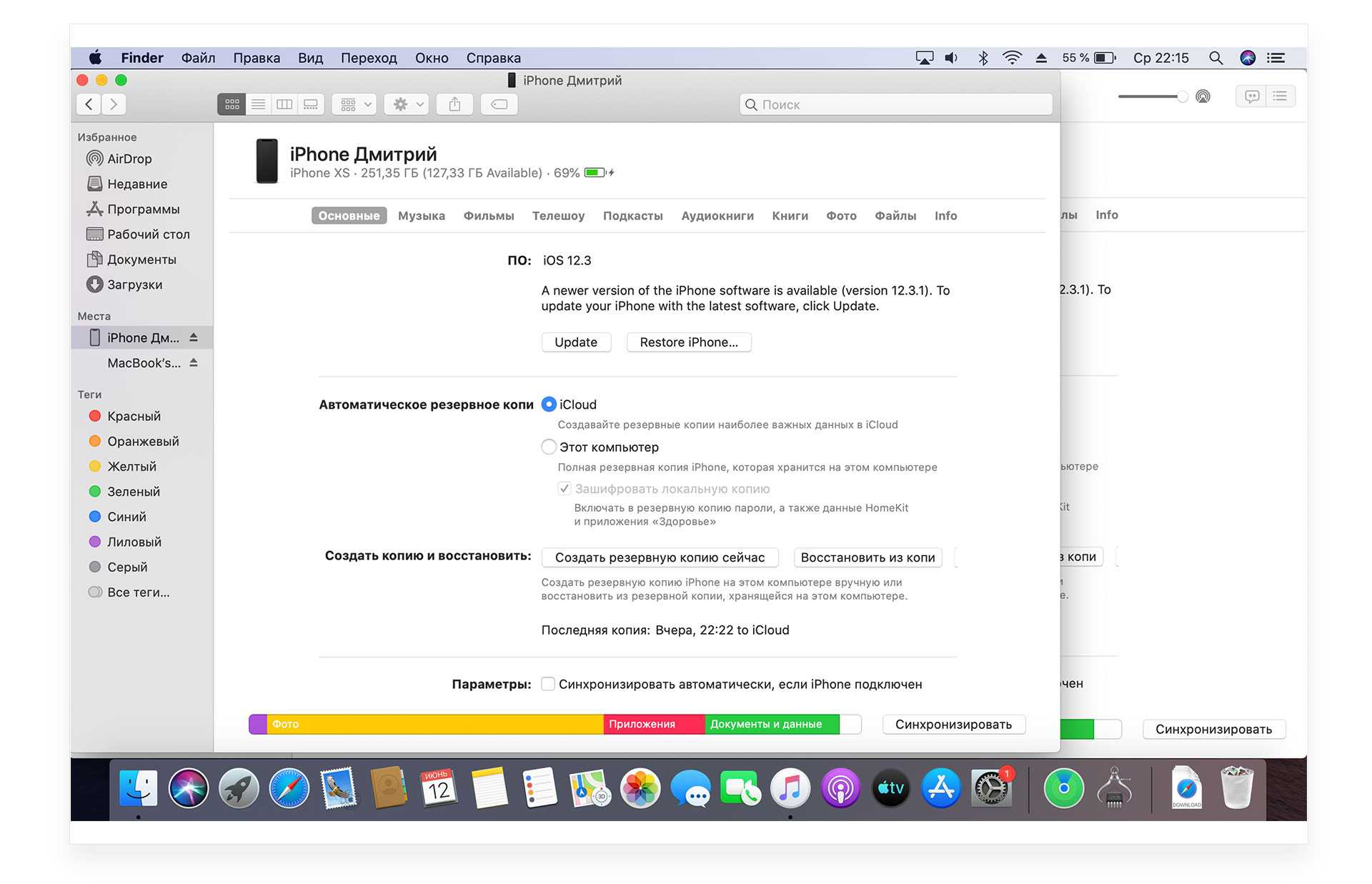
Task: Switch to the Аудиокниги tab
Action: coord(717,216)
